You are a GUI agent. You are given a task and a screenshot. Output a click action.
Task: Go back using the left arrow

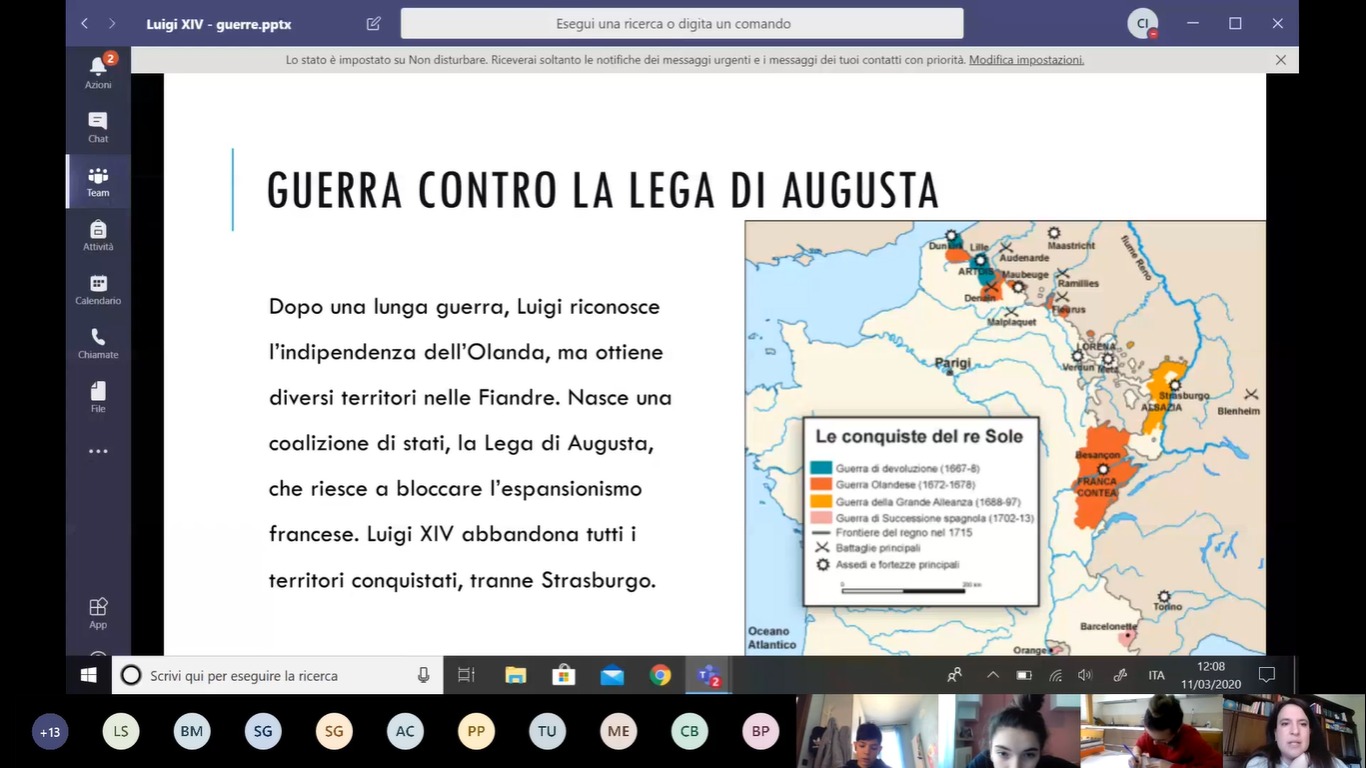click(x=85, y=23)
